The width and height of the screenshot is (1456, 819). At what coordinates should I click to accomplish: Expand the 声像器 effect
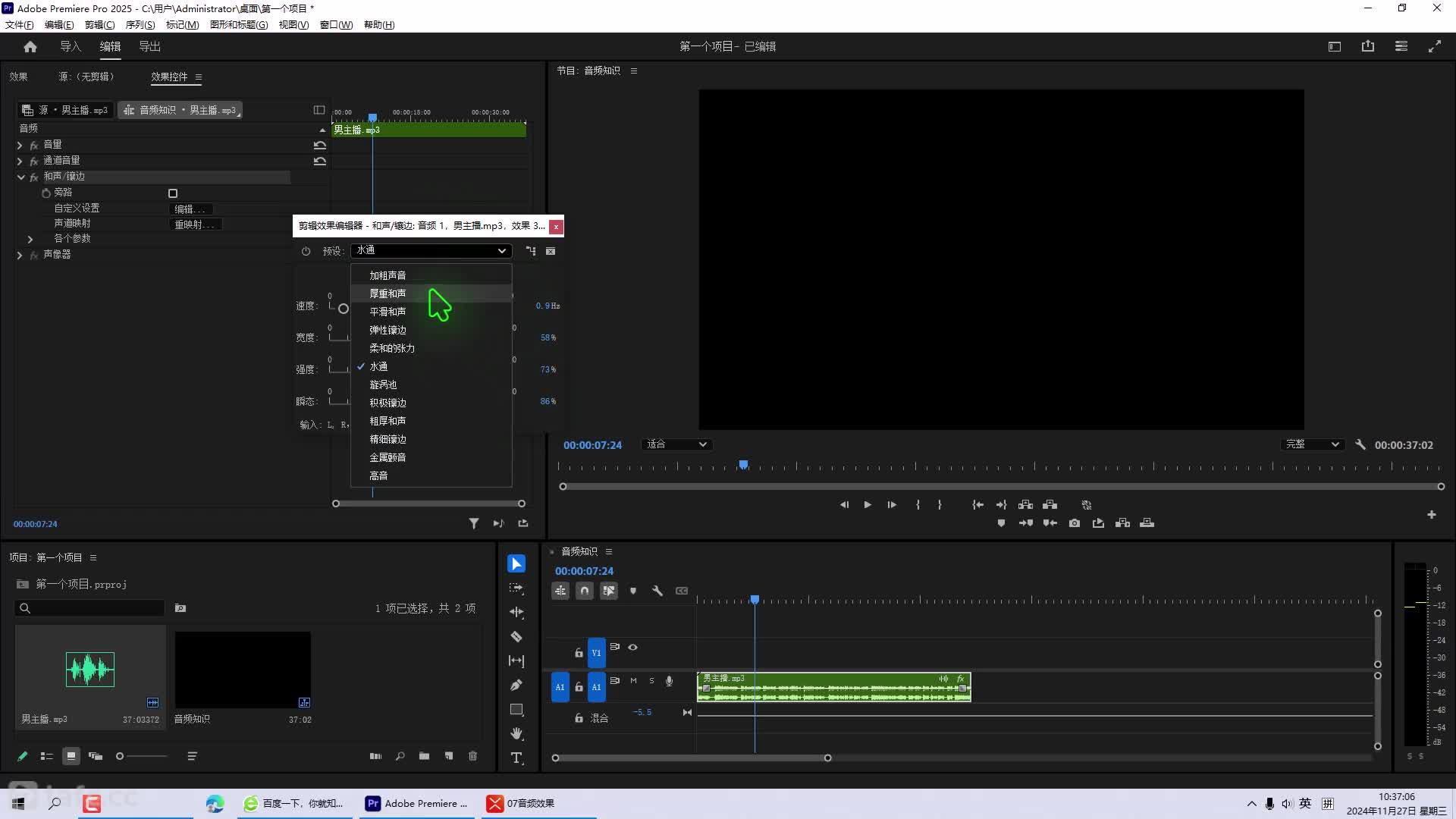tap(20, 255)
